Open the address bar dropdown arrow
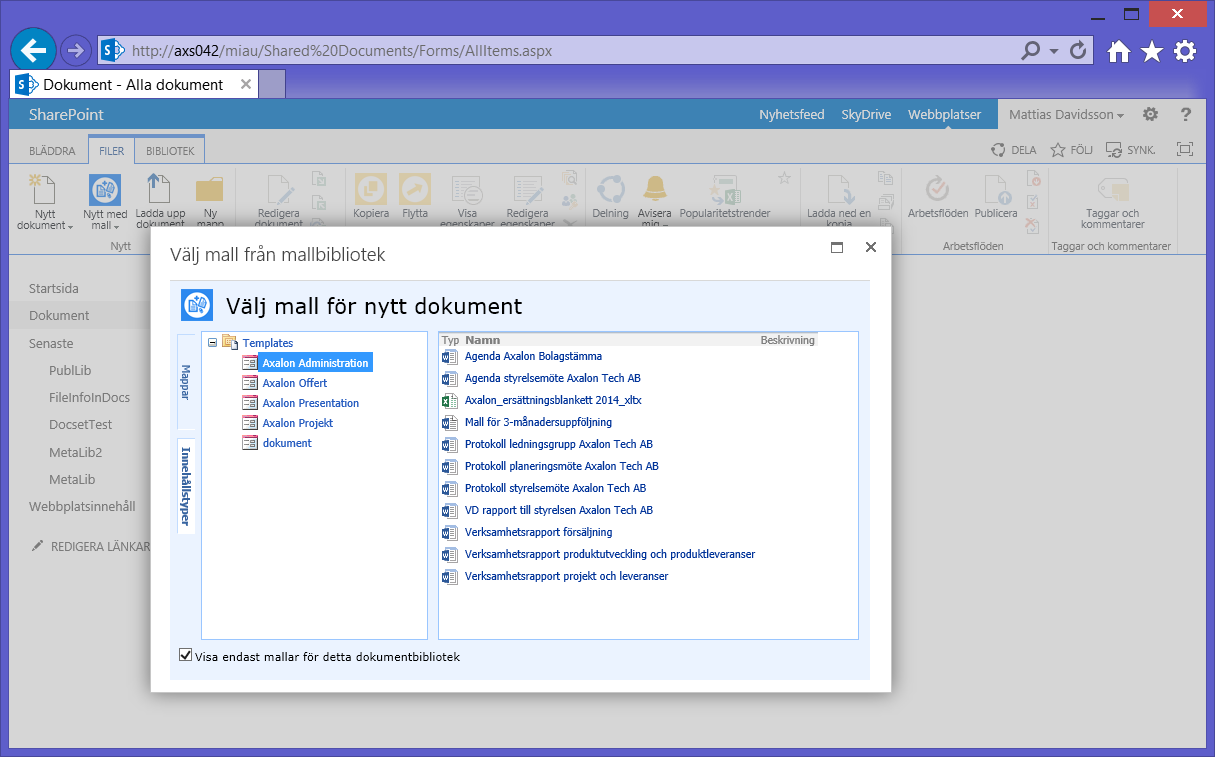 1054,51
